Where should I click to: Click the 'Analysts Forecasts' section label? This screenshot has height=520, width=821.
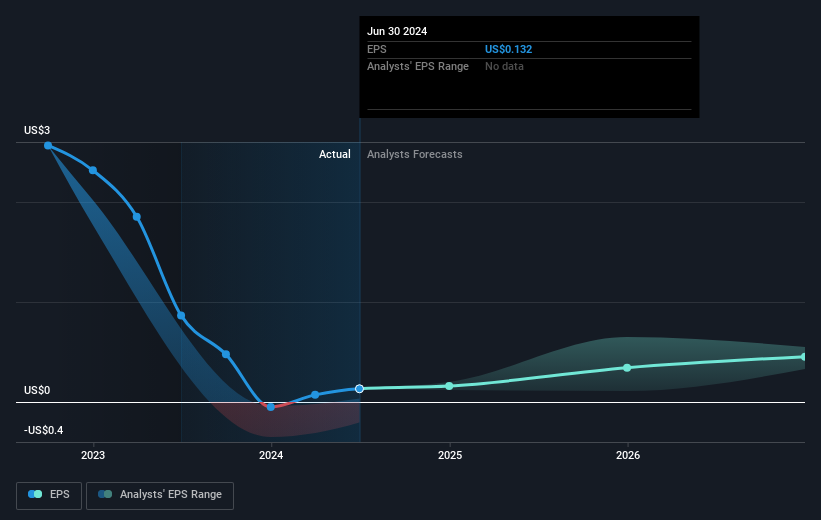pyautogui.click(x=415, y=154)
